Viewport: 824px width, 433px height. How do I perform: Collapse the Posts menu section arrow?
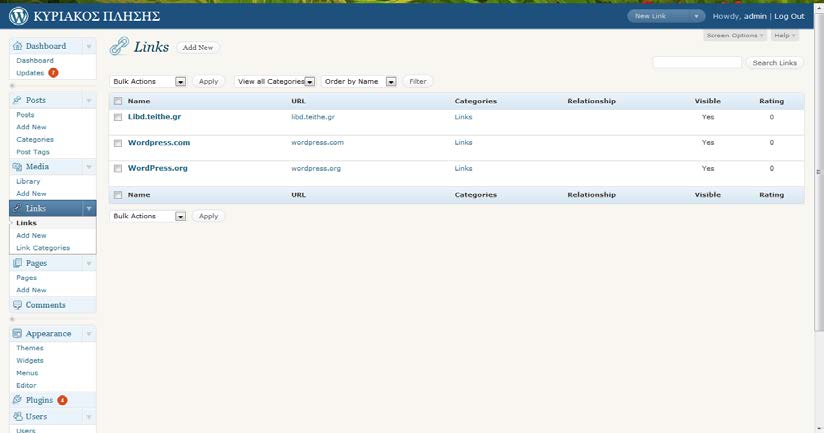(89, 100)
